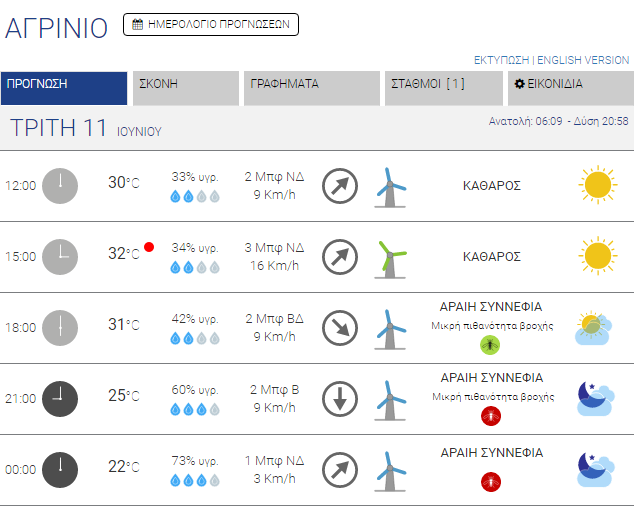635x506 pixels.
Task: Open the ΕΙΚΟΝΙΔΙΑ settings tab
Action: click(x=568, y=88)
